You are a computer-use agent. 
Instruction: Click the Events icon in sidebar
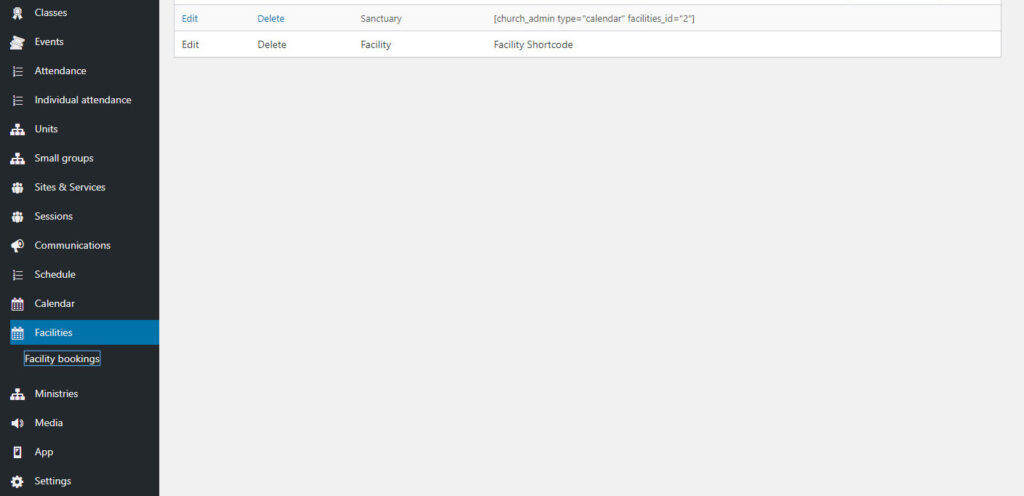pyautogui.click(x=17, y=42)
